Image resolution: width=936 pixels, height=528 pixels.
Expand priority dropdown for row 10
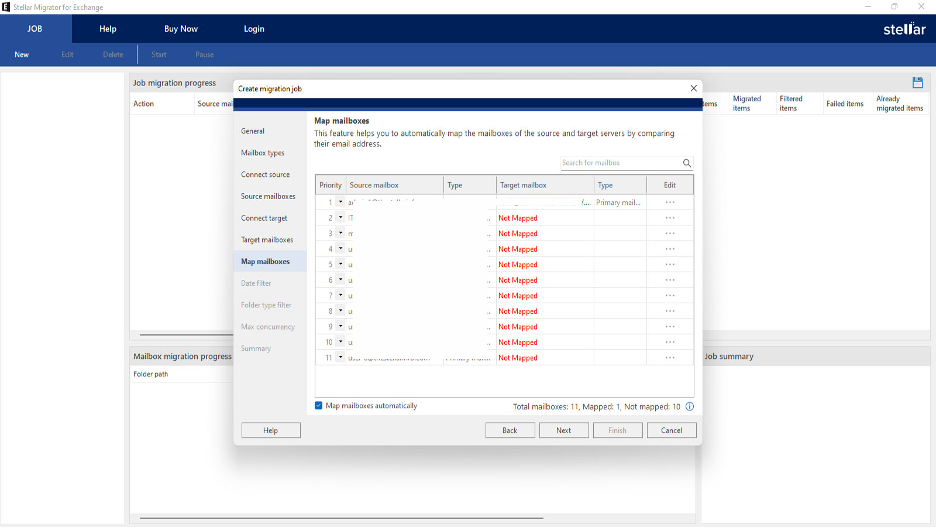coord(340,342)
